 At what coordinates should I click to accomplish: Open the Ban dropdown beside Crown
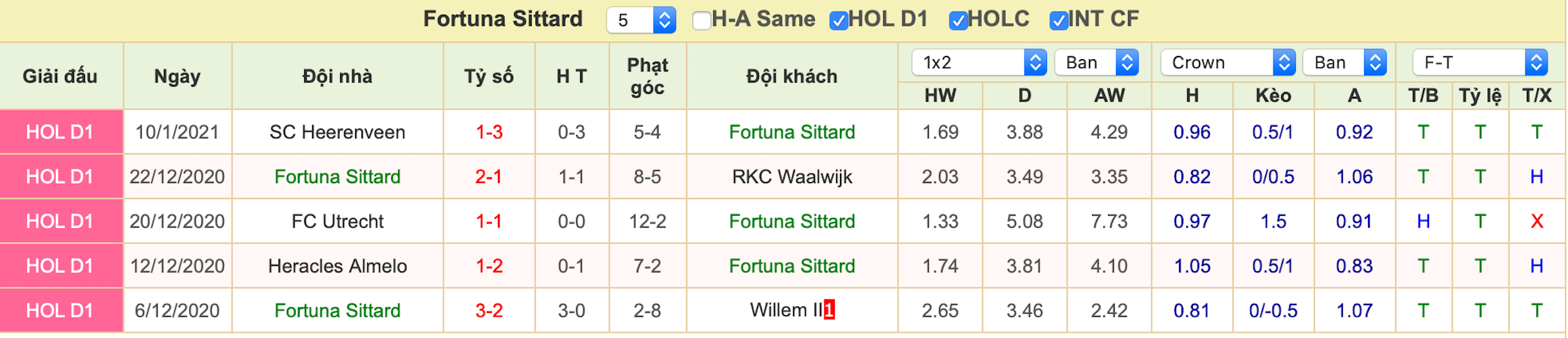tap(1344, 62)
